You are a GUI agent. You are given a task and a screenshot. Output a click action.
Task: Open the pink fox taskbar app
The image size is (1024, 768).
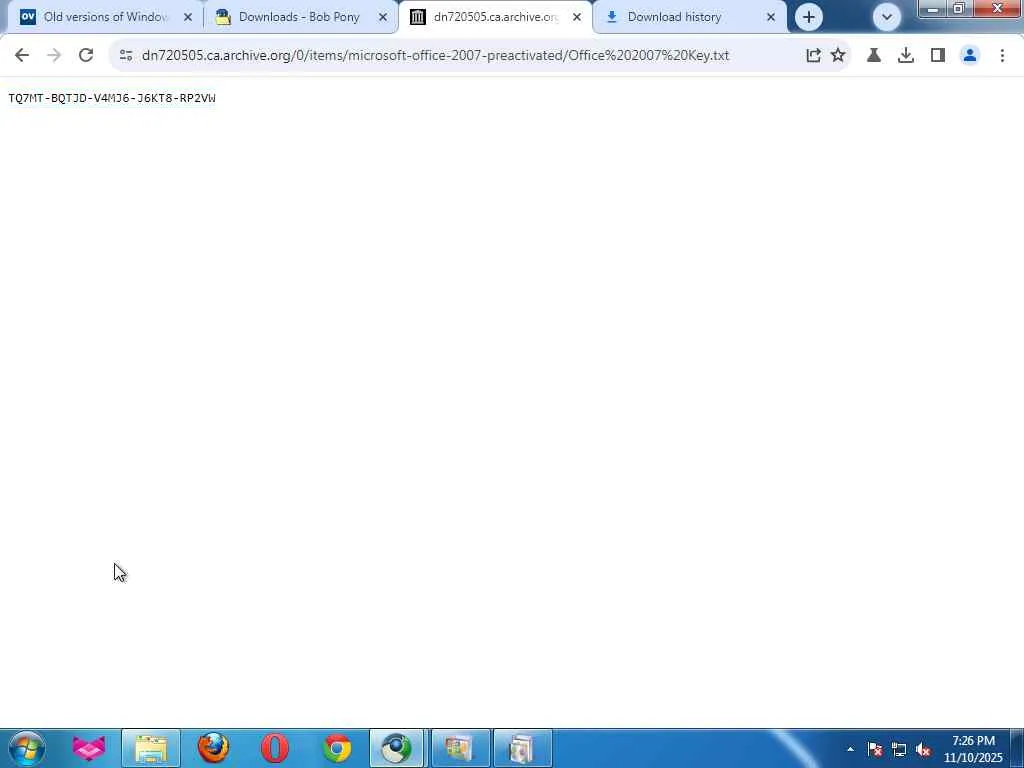pos(89,748)
